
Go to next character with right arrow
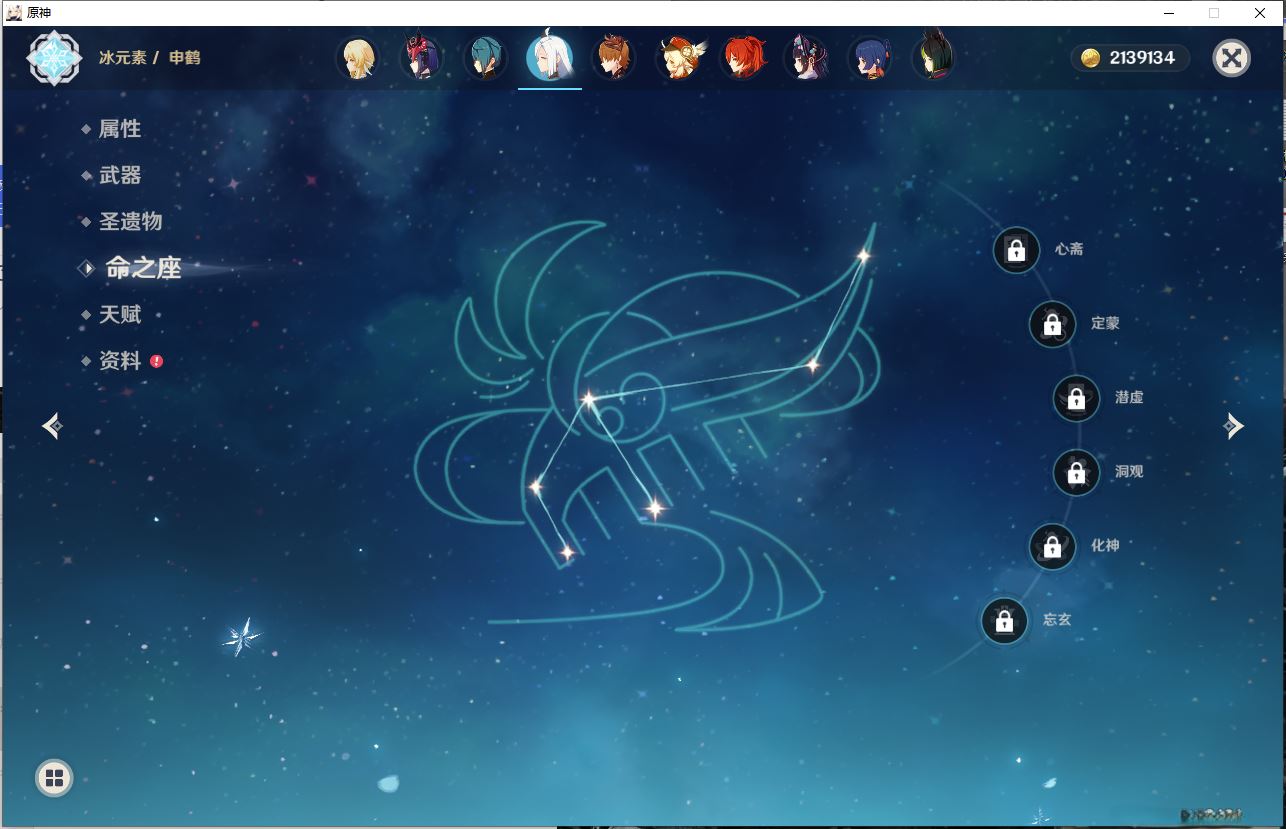(x=1233, y=426)
